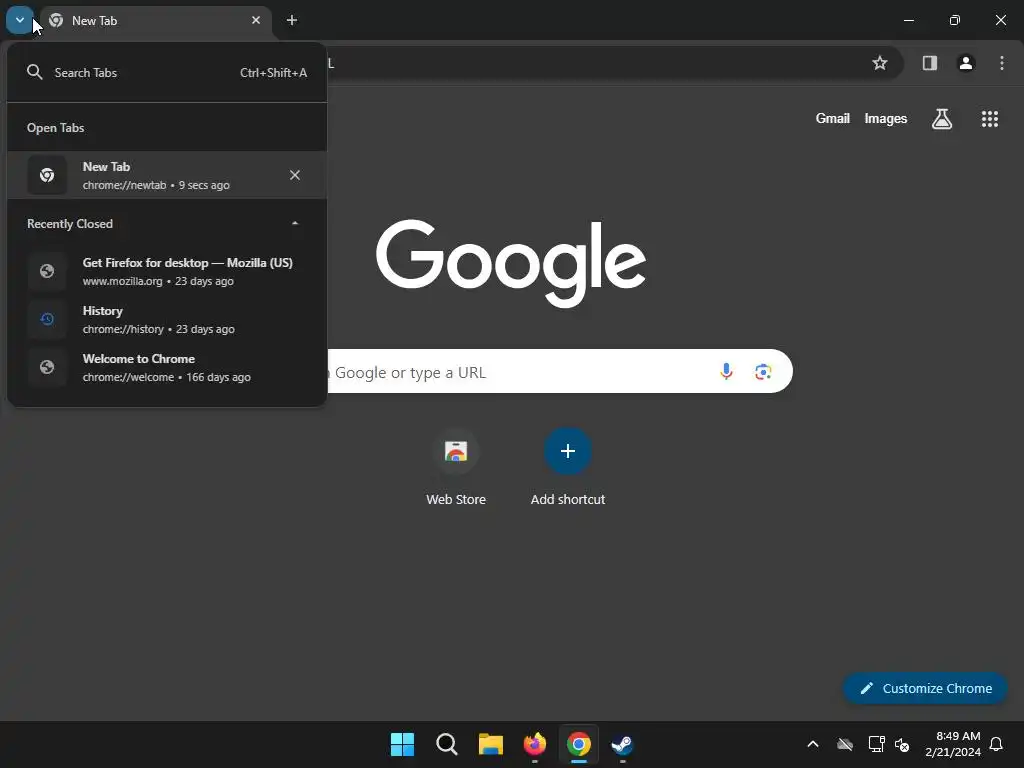Click the OneDrive cloud tray icon
The width and height of the screenshot is (1024, 768).
point(845,744)
